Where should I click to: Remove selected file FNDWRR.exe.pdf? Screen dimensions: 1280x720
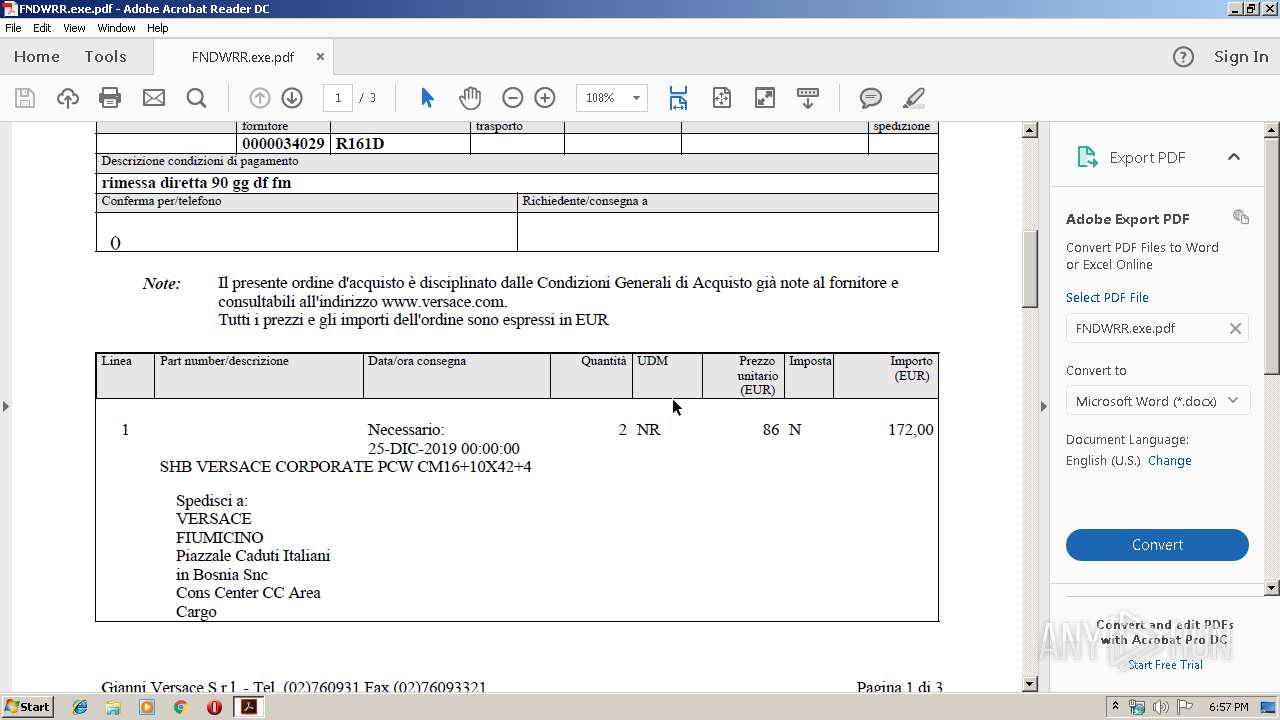click(x=1235, y=328)
